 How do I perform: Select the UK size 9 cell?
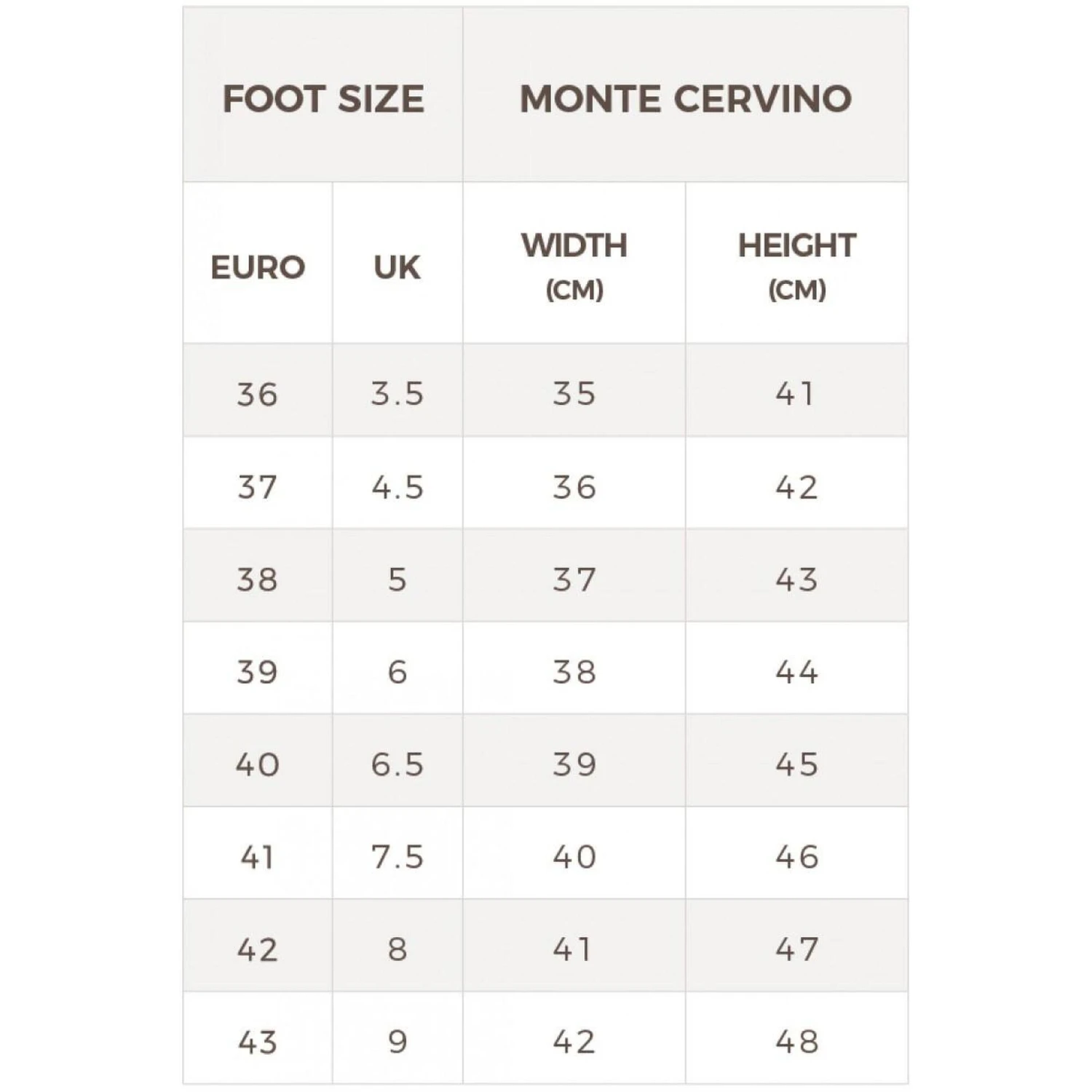[x=397, y=1042]
